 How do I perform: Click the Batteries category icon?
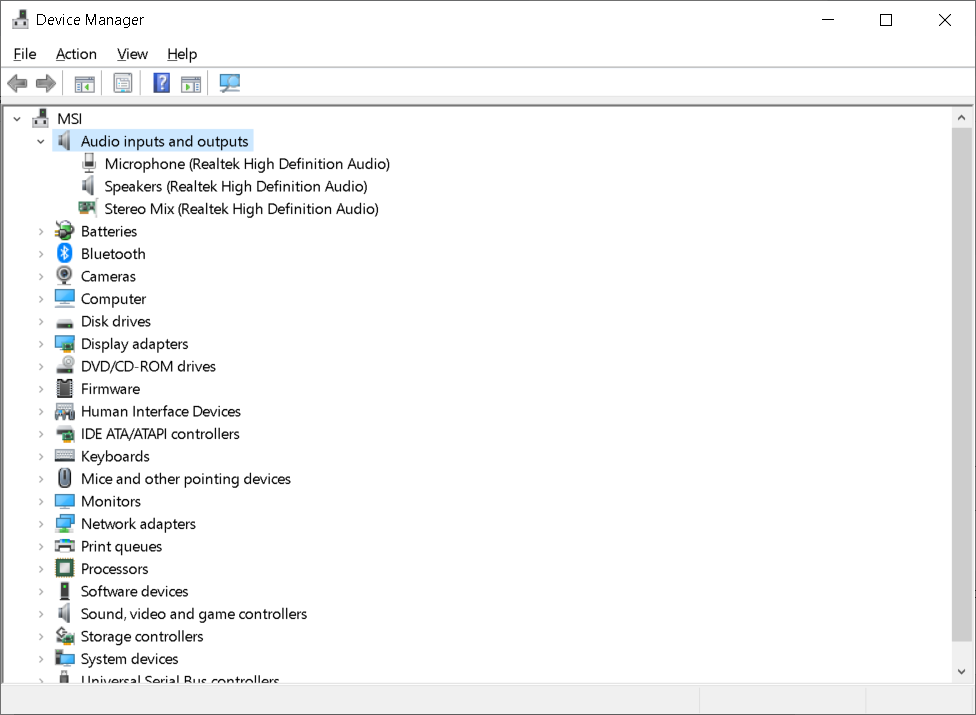click(64, 231)
